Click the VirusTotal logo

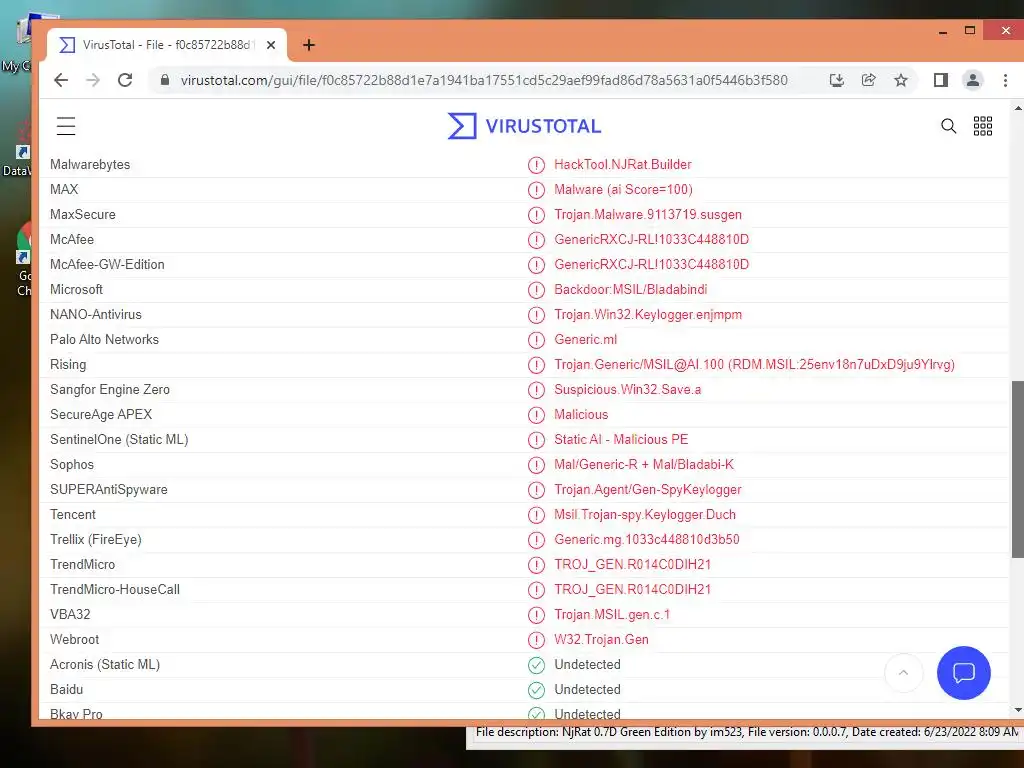[524, 125]
